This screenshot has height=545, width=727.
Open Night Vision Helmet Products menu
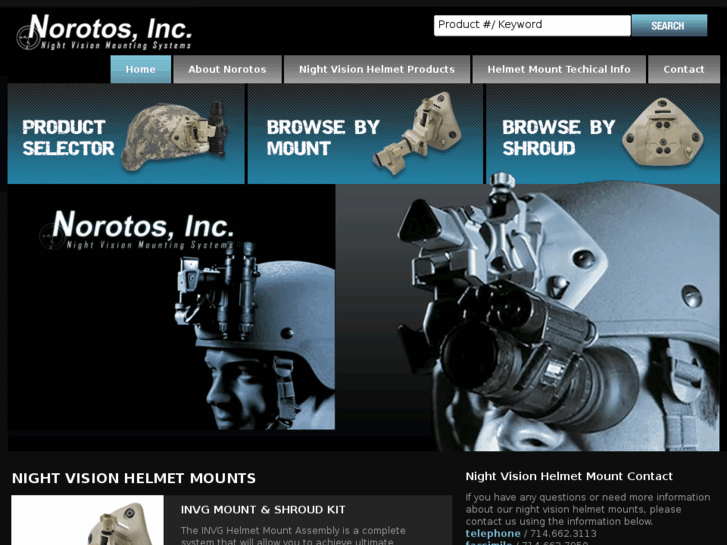[x=377, y=69]
